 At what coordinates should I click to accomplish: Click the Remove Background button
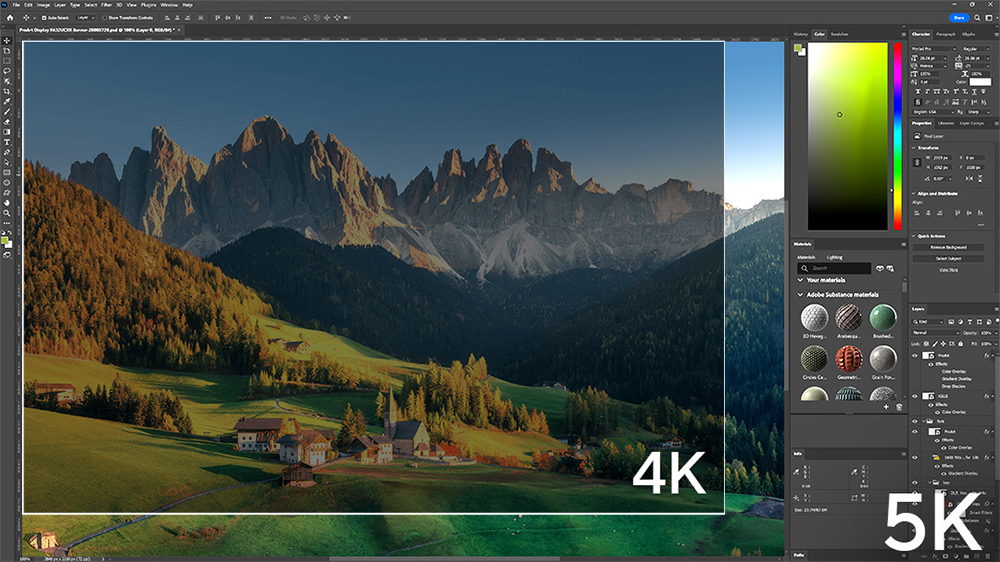[947, 245]
